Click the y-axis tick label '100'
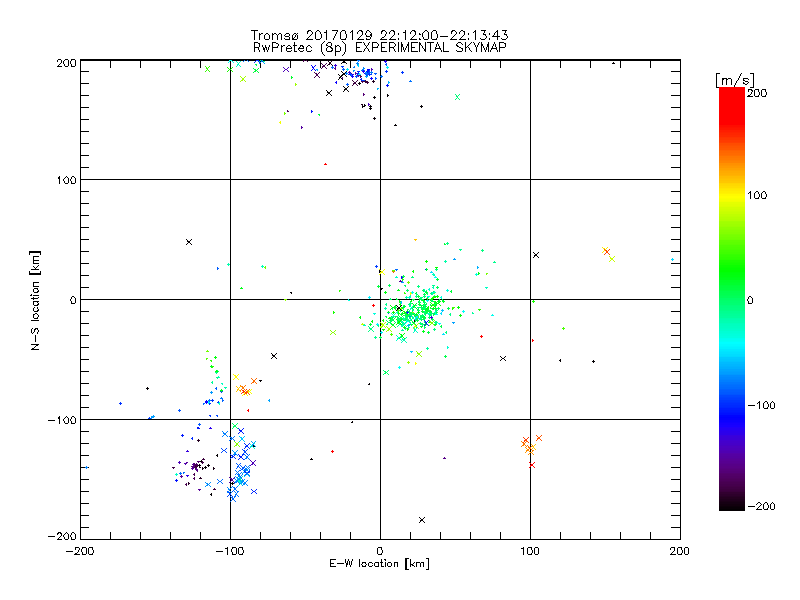This screenshot has width=800, height=600. click(x=66, y=180)
